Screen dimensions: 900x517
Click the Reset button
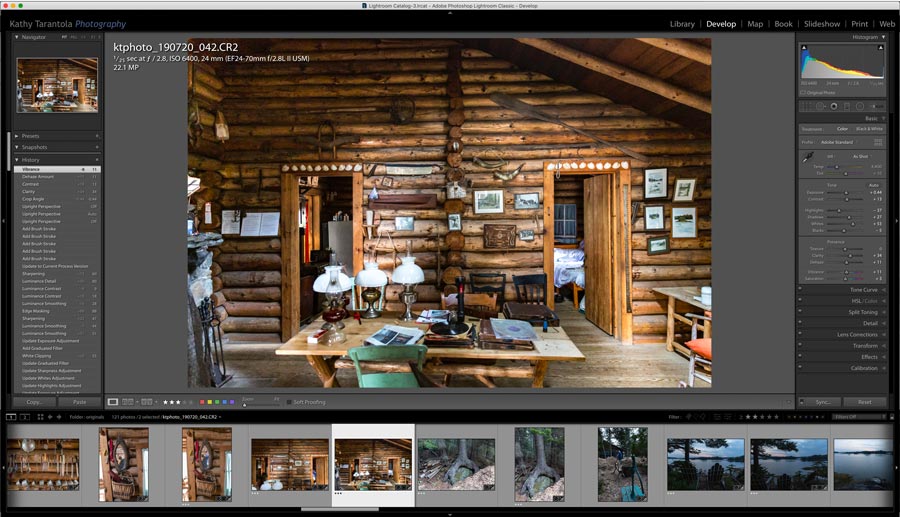click(x=864, y=402)
